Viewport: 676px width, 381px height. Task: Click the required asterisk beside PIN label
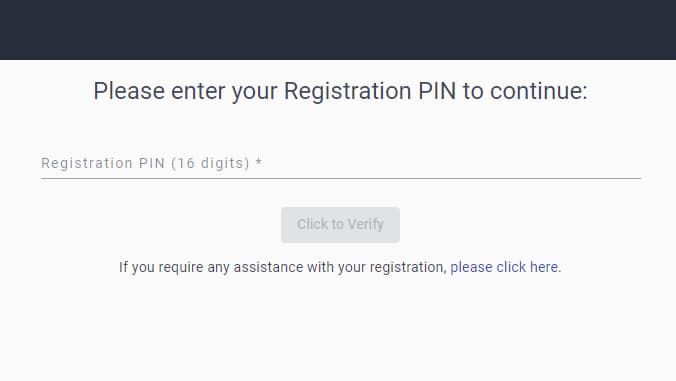click(259, 162)
